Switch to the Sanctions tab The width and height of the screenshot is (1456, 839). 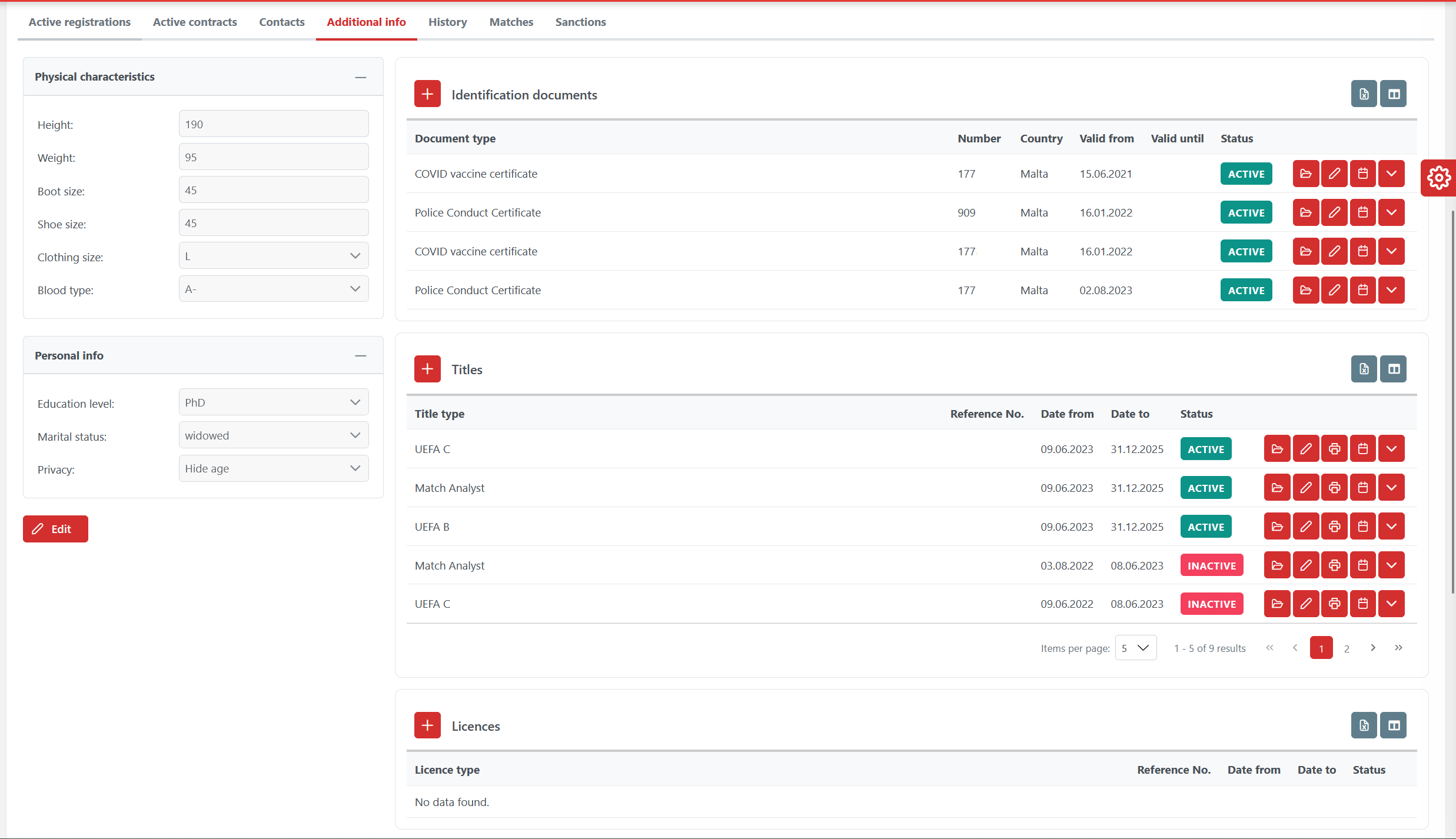coord(580,22)
